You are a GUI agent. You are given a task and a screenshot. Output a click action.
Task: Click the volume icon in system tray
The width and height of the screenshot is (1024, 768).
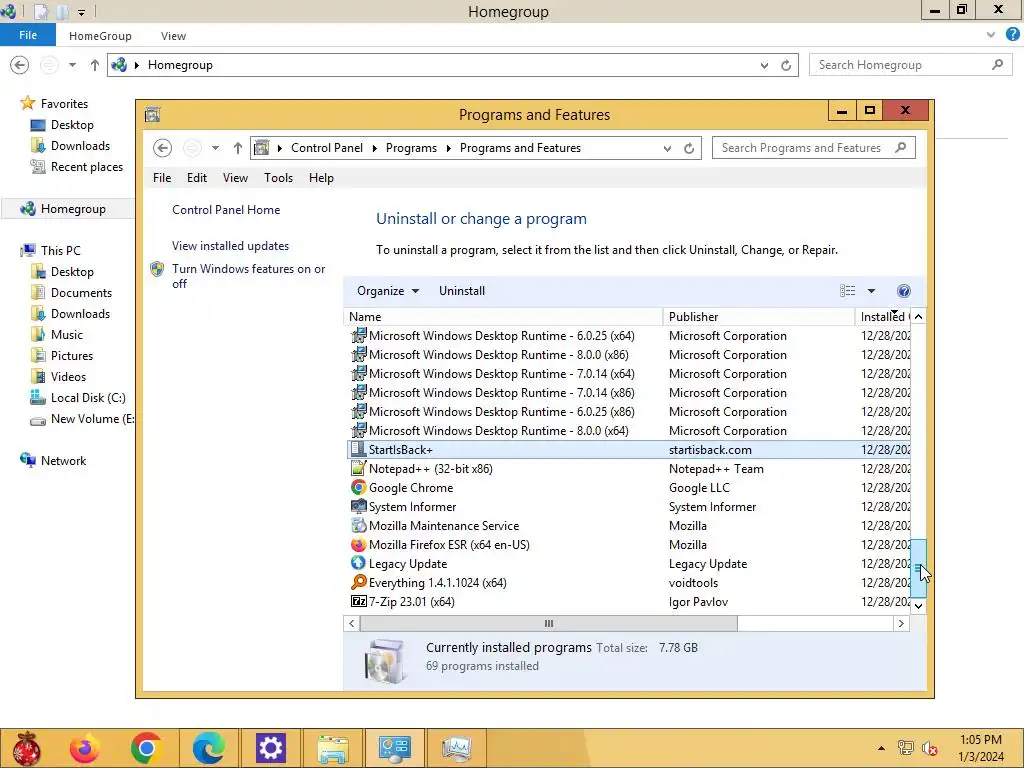pos(930,748)
